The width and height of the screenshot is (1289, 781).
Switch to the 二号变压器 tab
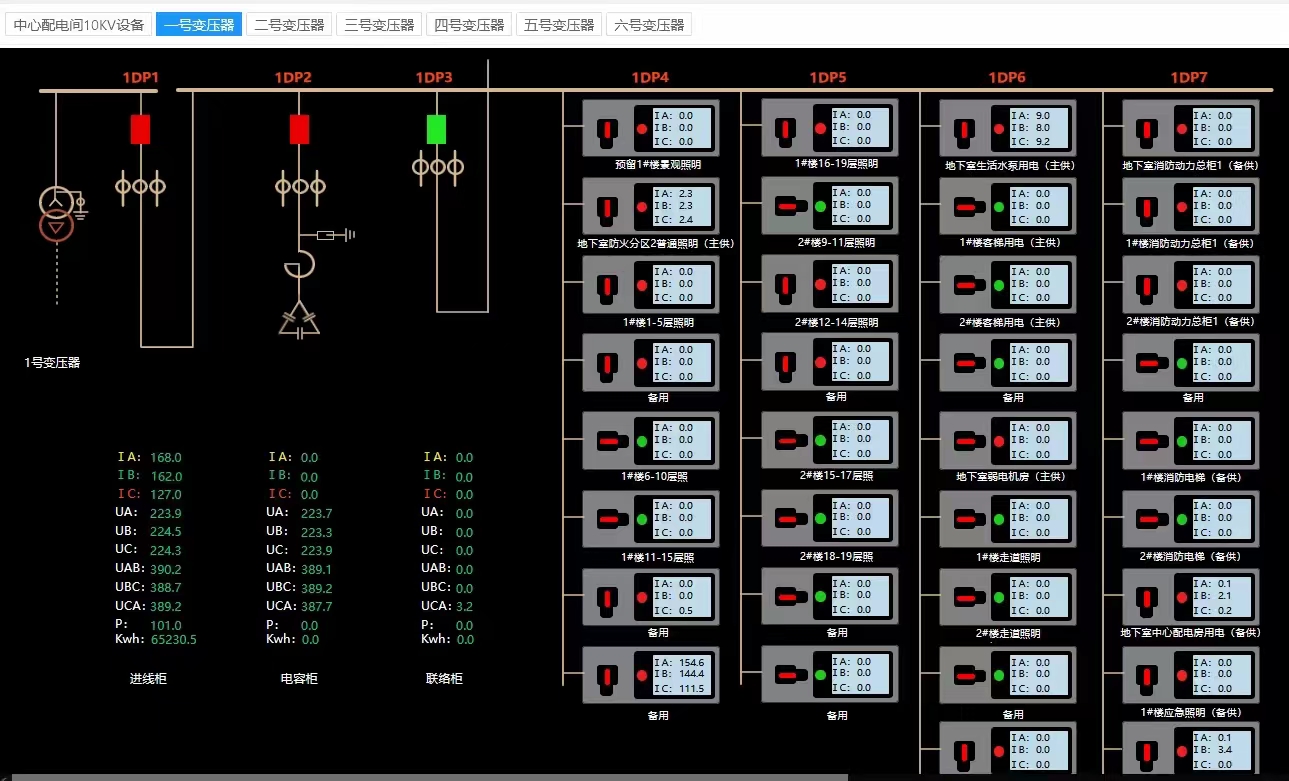point(289,25)
